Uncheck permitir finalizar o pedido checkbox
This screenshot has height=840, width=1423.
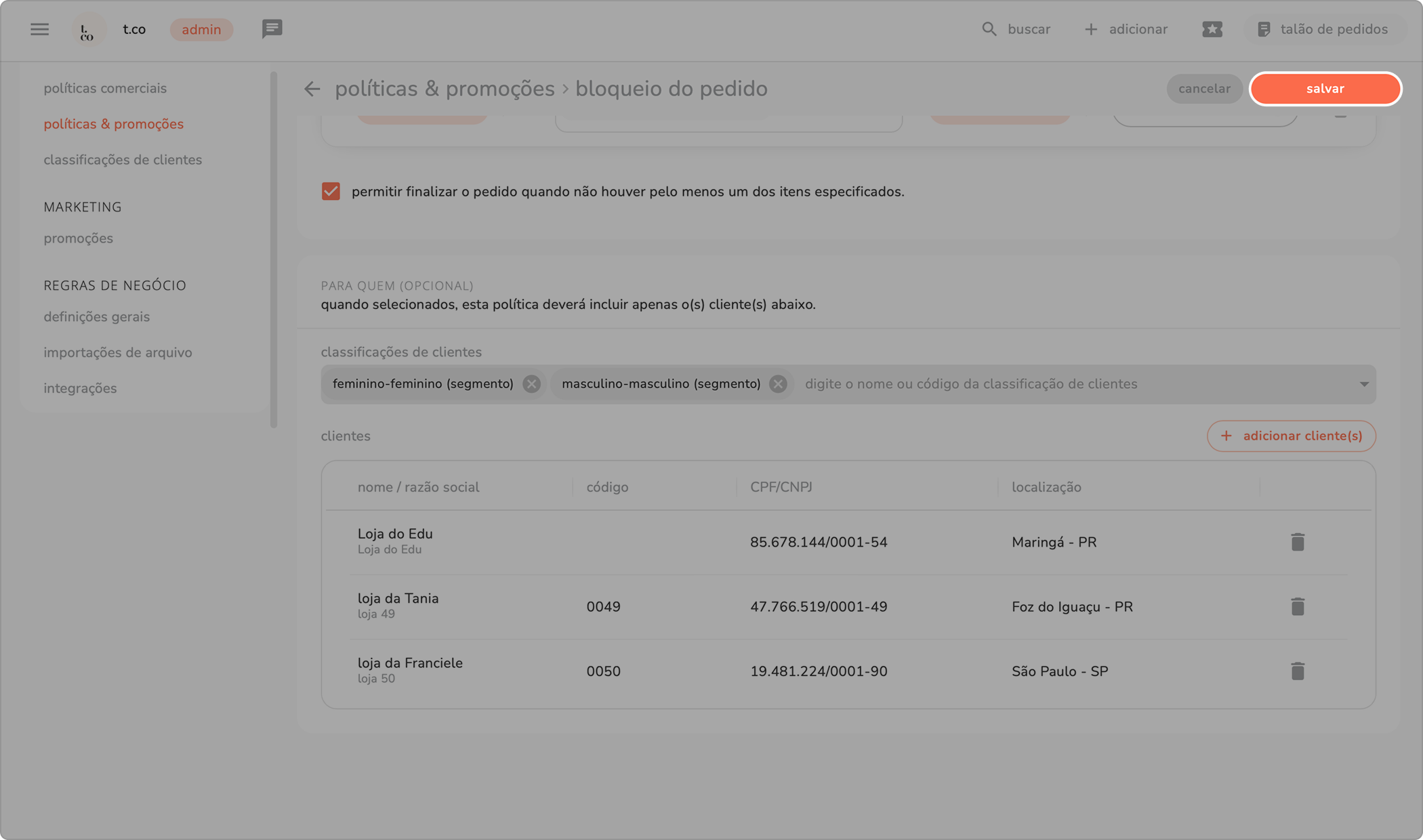tap(331, 192)
